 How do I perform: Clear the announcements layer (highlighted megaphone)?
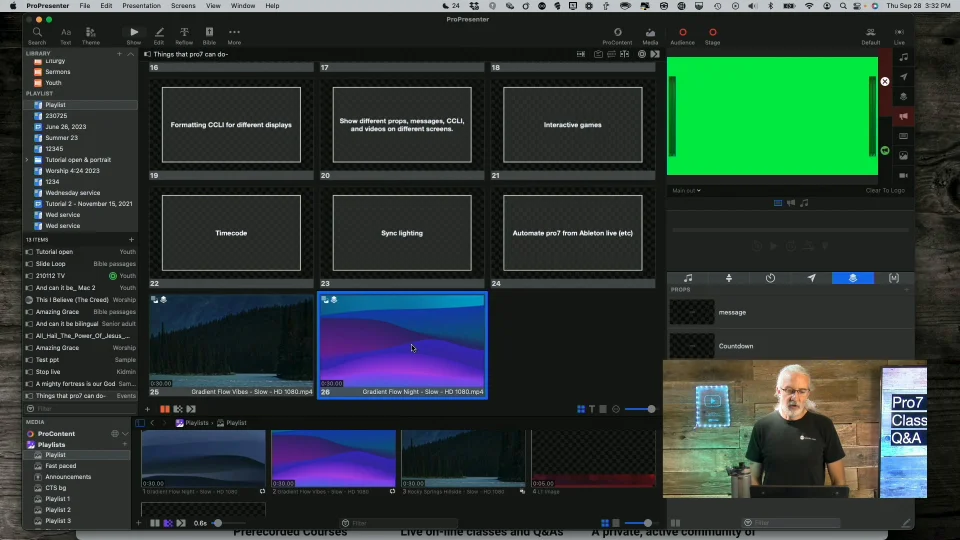[x=904, y=116]
